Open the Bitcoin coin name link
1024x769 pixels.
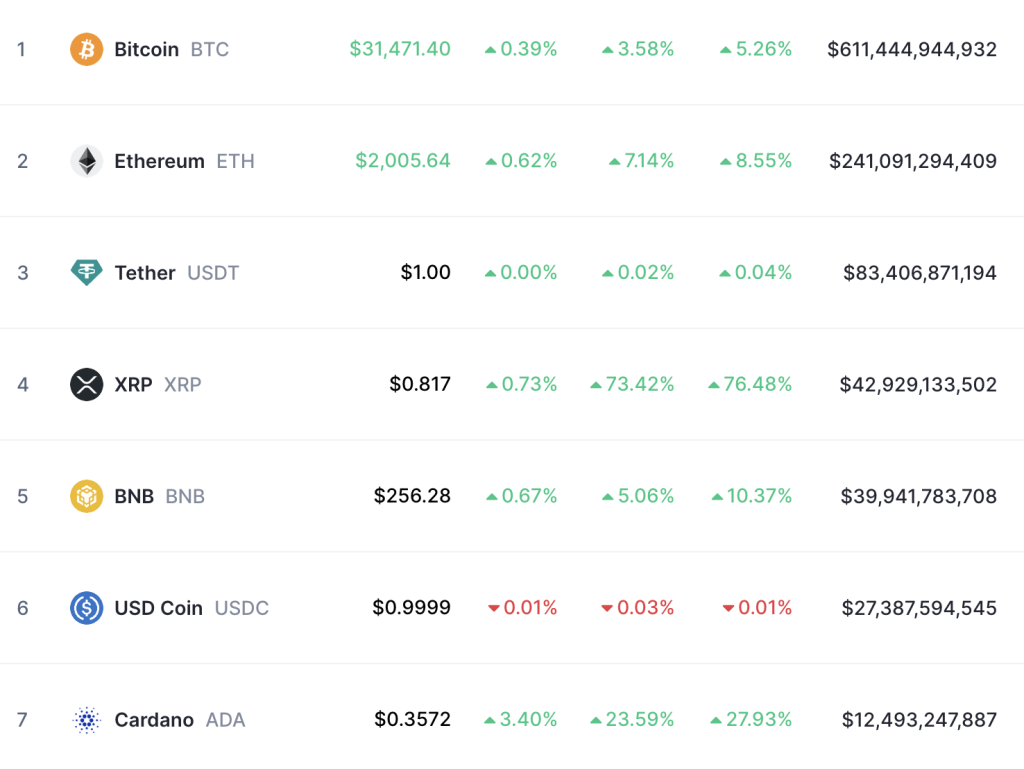click(x=146, y=49)
